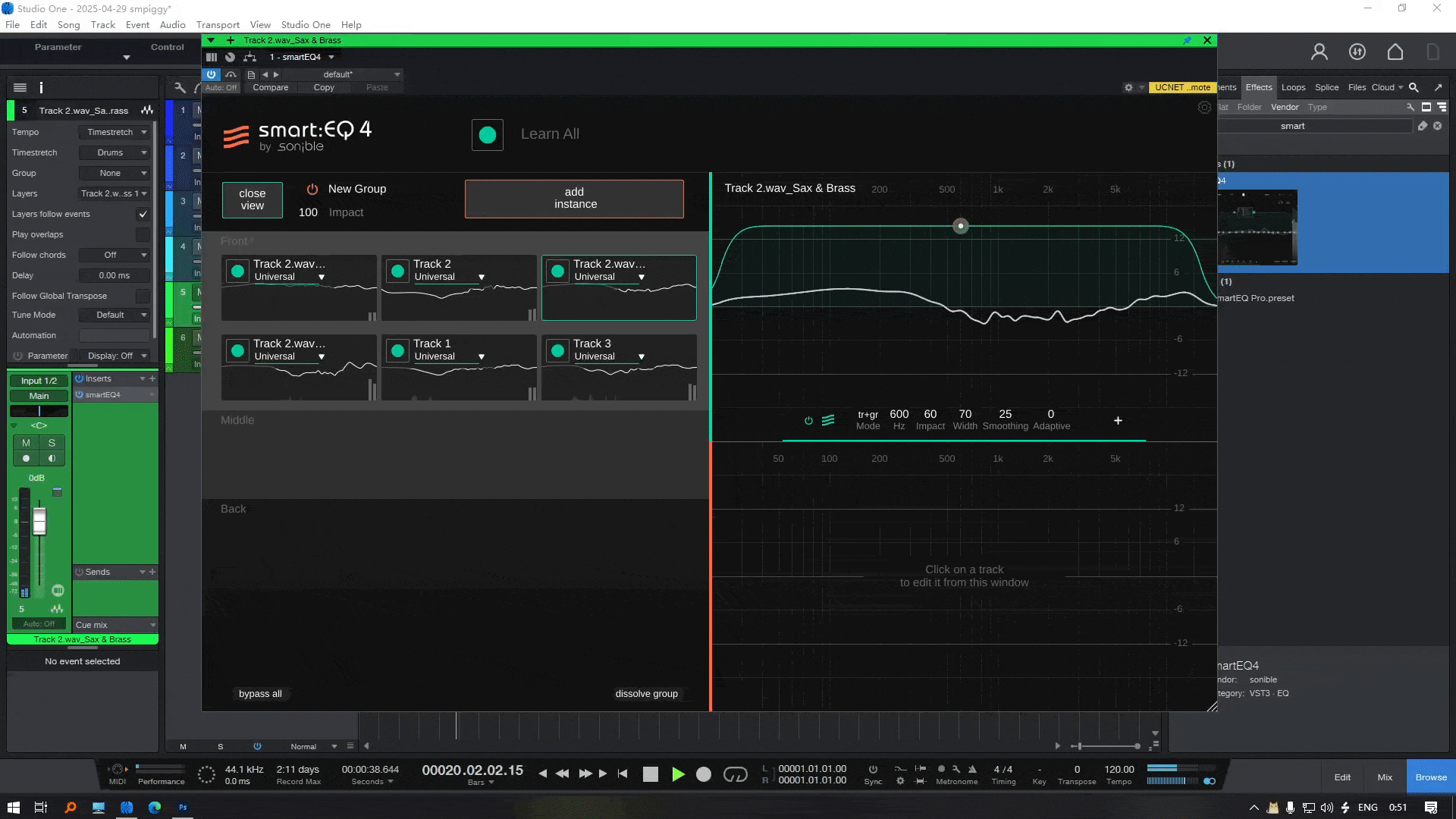This screenshot has width=1456, height=819.
Task: Toggle the Metronome click icon
Action: [x=972, y=769]
